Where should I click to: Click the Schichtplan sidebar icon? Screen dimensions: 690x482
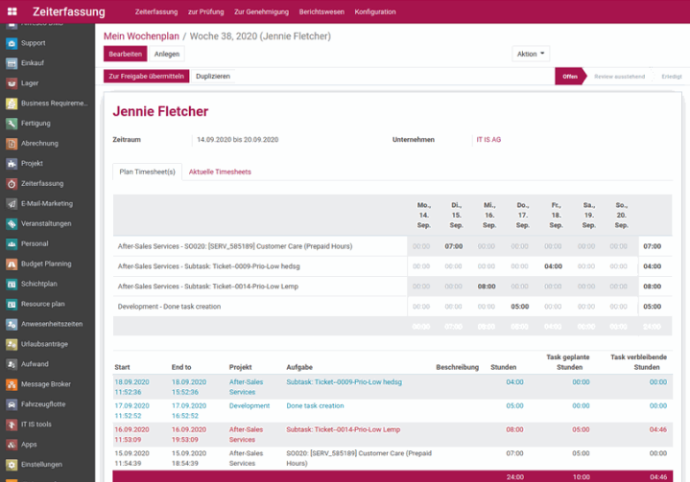(x=10, y=284)
